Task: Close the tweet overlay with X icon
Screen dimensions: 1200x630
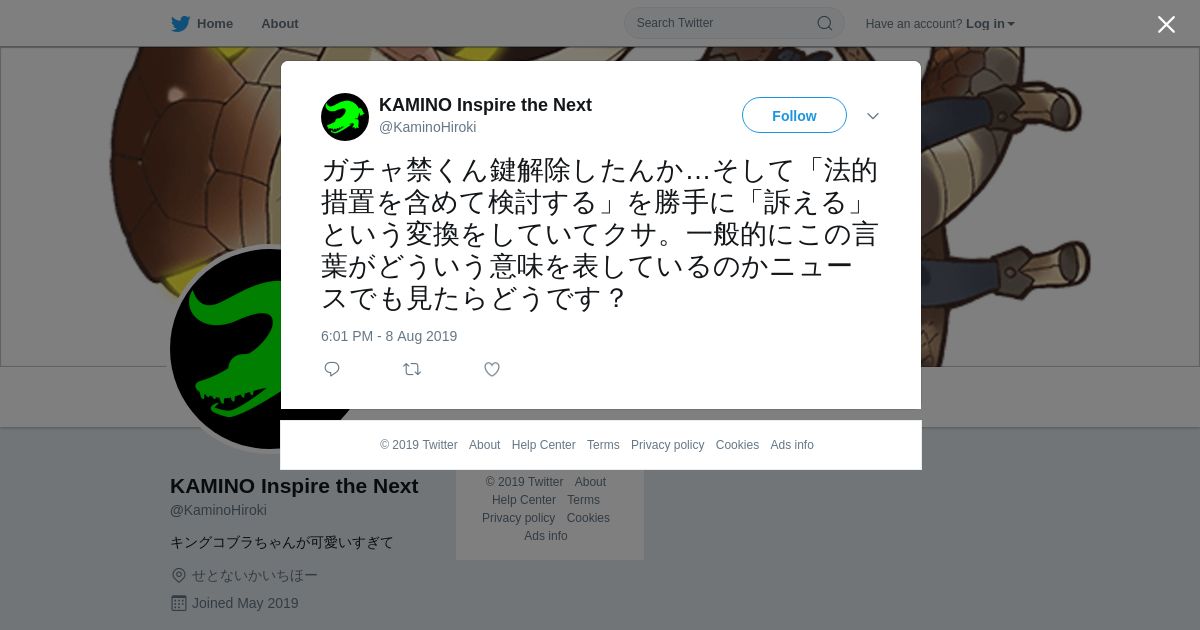Action: point(1166,24)
